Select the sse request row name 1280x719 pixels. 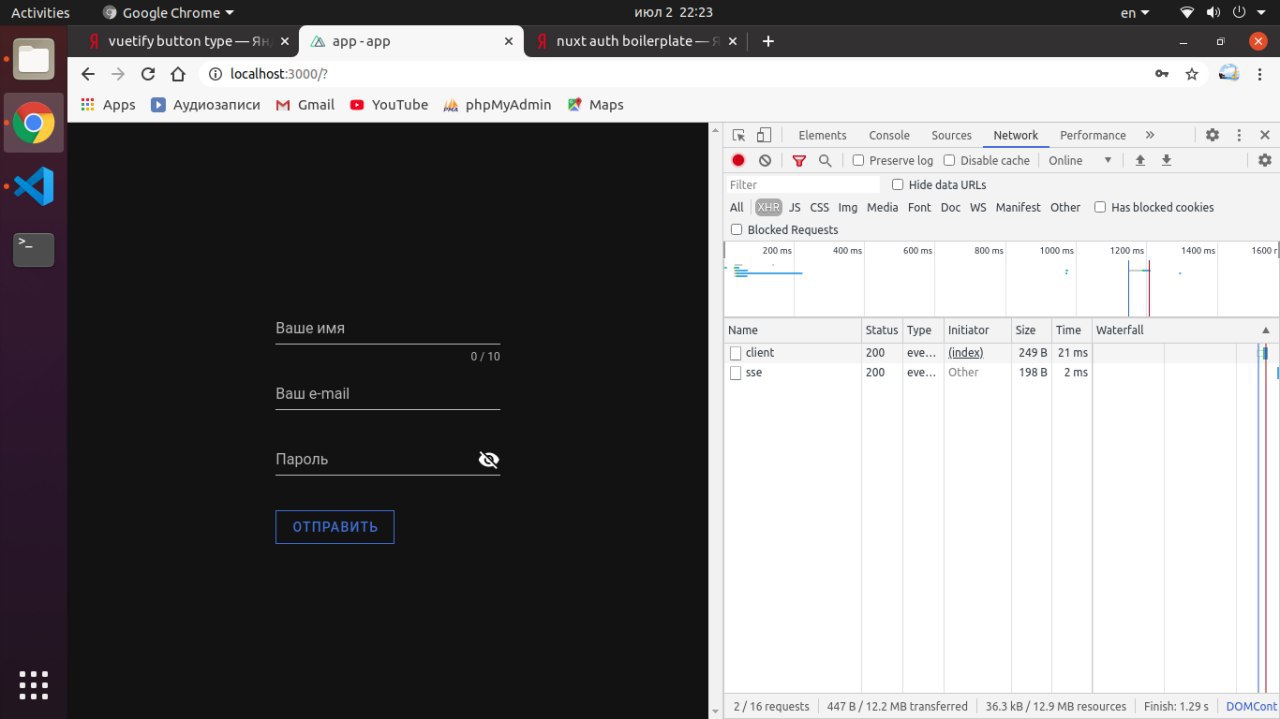[754, 372]
